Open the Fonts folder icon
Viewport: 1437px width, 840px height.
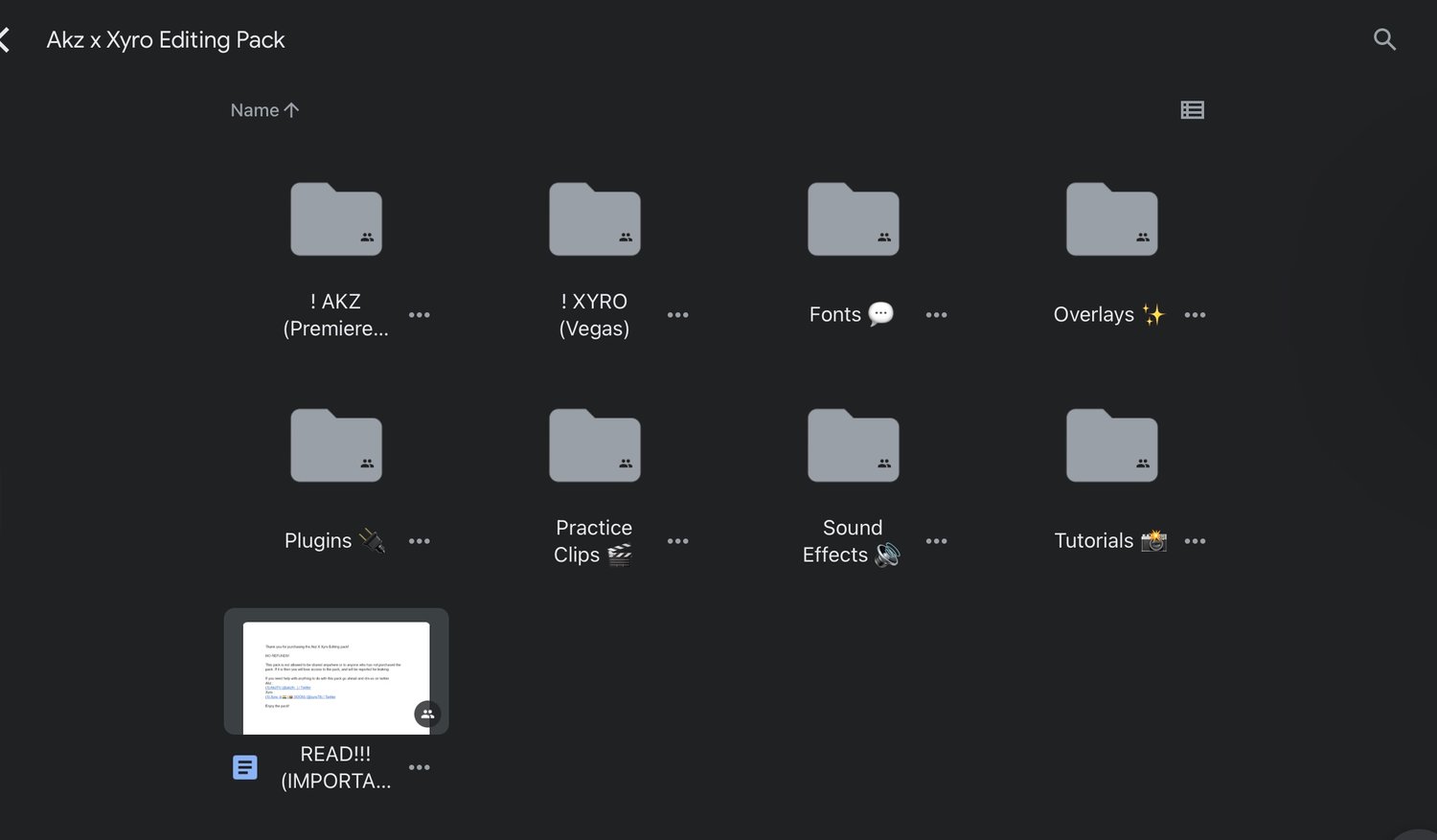point(854,219)
